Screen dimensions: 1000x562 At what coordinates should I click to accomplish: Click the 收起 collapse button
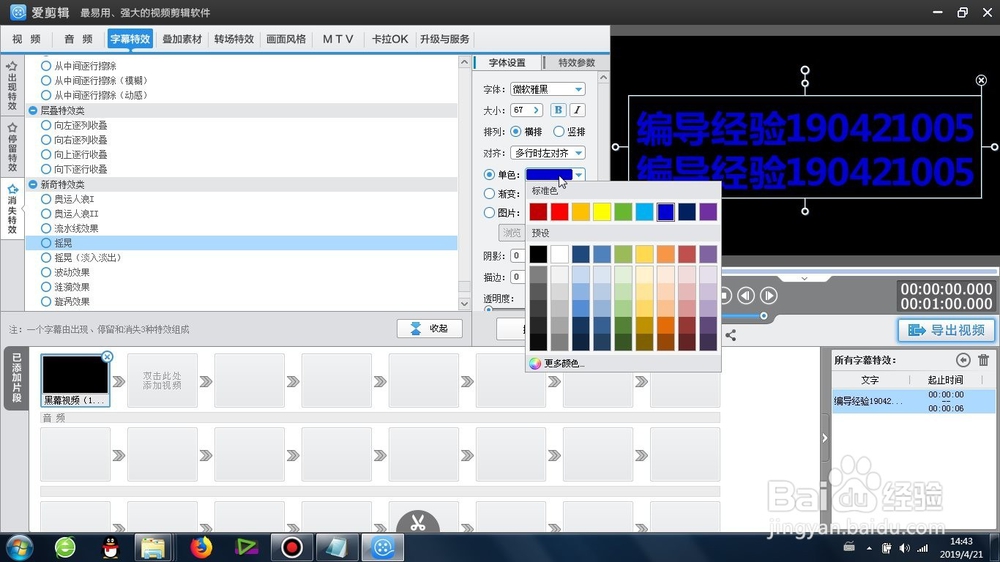click(429, 328)
